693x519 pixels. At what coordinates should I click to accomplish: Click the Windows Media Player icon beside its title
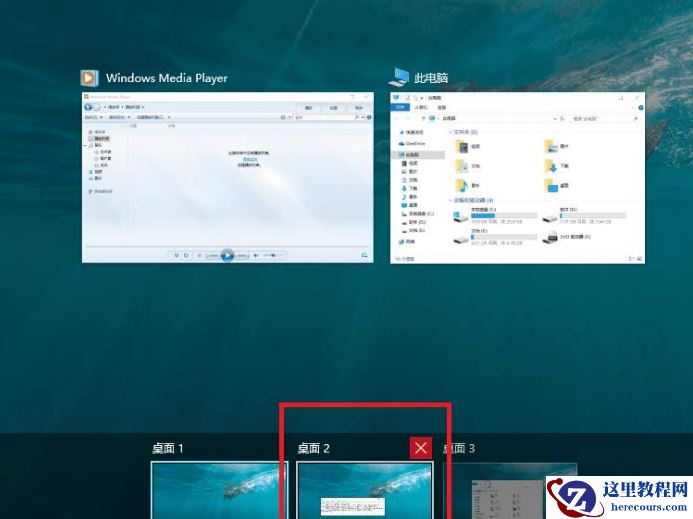coord(89,78)
